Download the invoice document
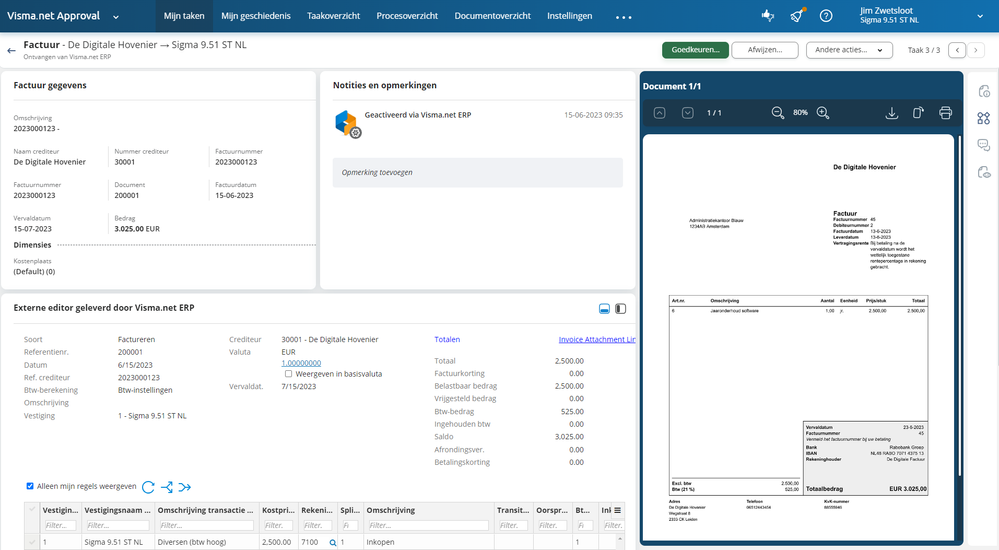 (x=892, y=113)
